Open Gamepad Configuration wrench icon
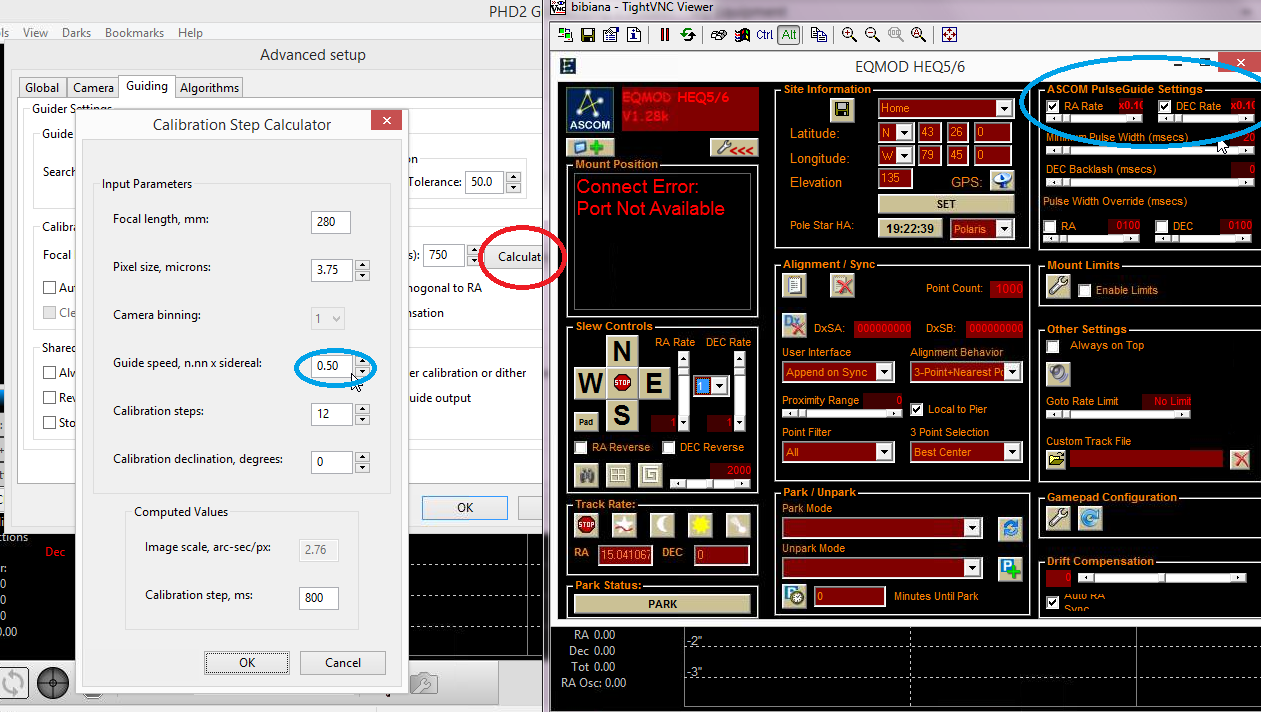1261x712 pixels. 1058,518
